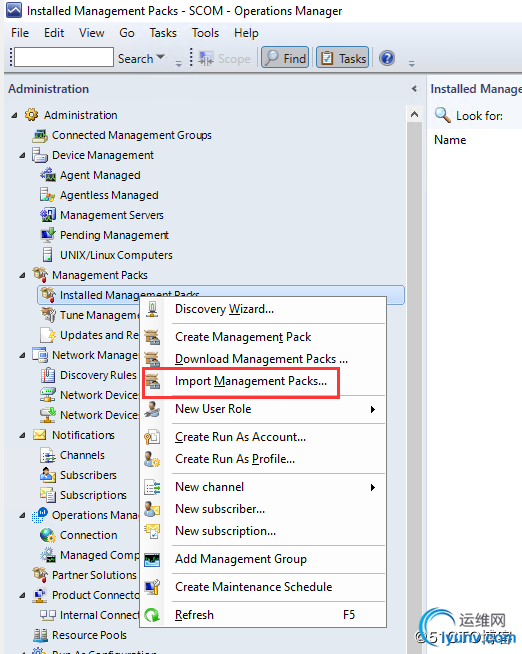522x654 pixels.
Task: Click the Name column header
Action: [450, 140]
